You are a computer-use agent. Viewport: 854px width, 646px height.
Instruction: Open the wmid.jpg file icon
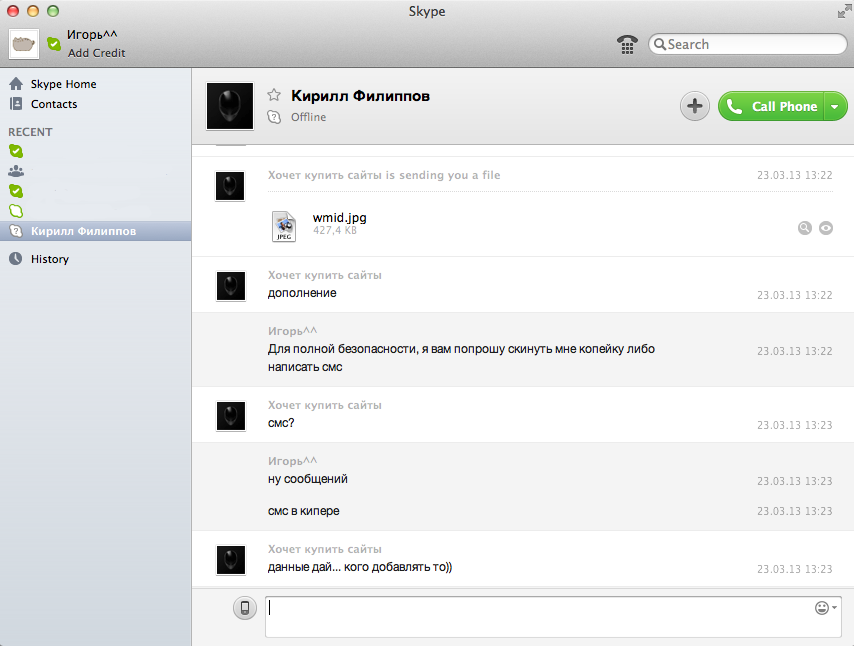(284, 226)
